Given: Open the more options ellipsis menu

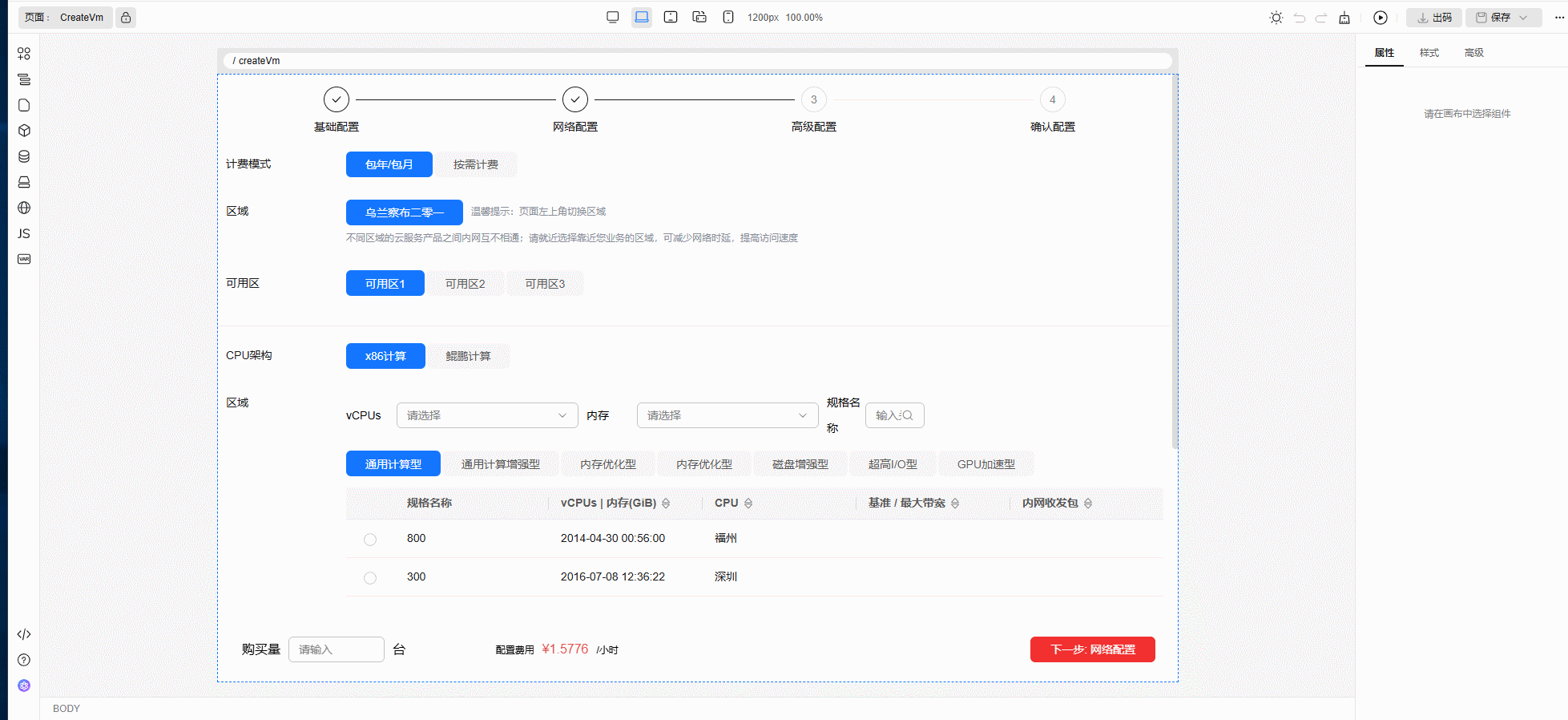Looking at the screenshot, I should click(1559, 18).
